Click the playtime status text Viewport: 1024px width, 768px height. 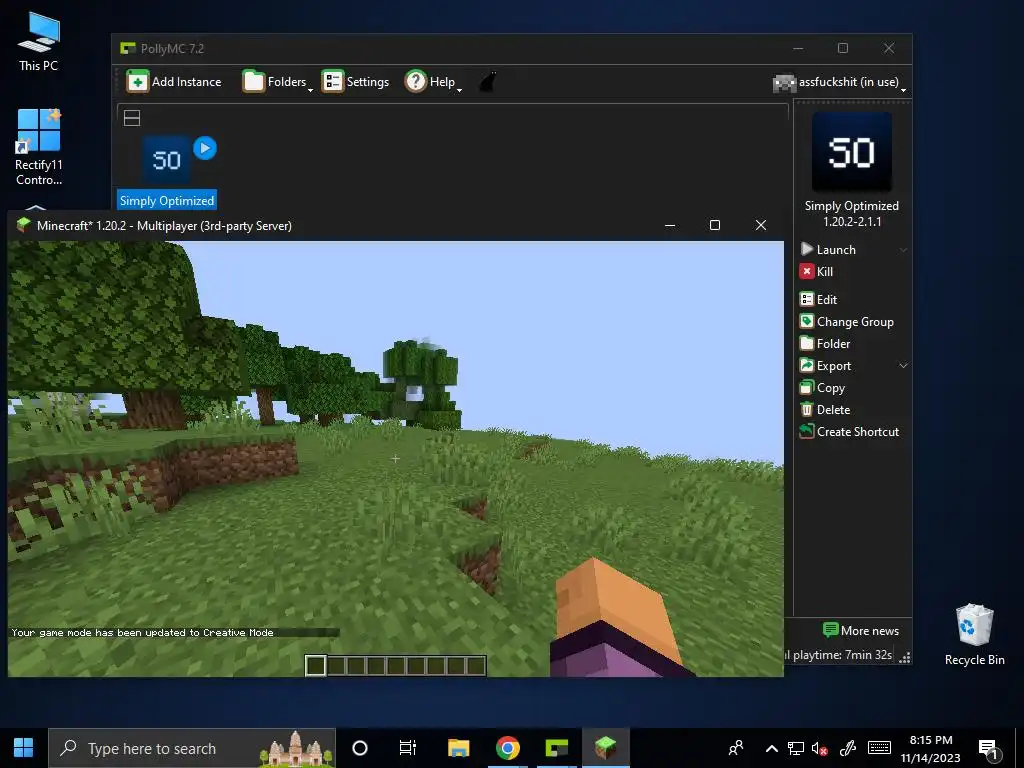[x=841, y=655]
